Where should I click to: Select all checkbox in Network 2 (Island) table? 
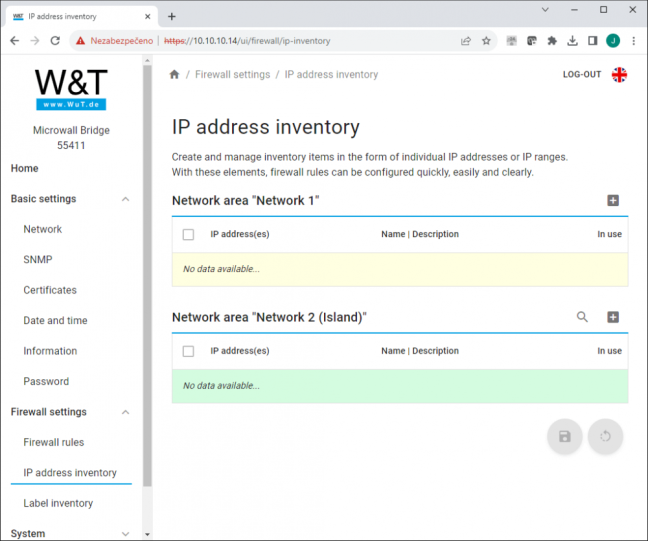(188, 351)
